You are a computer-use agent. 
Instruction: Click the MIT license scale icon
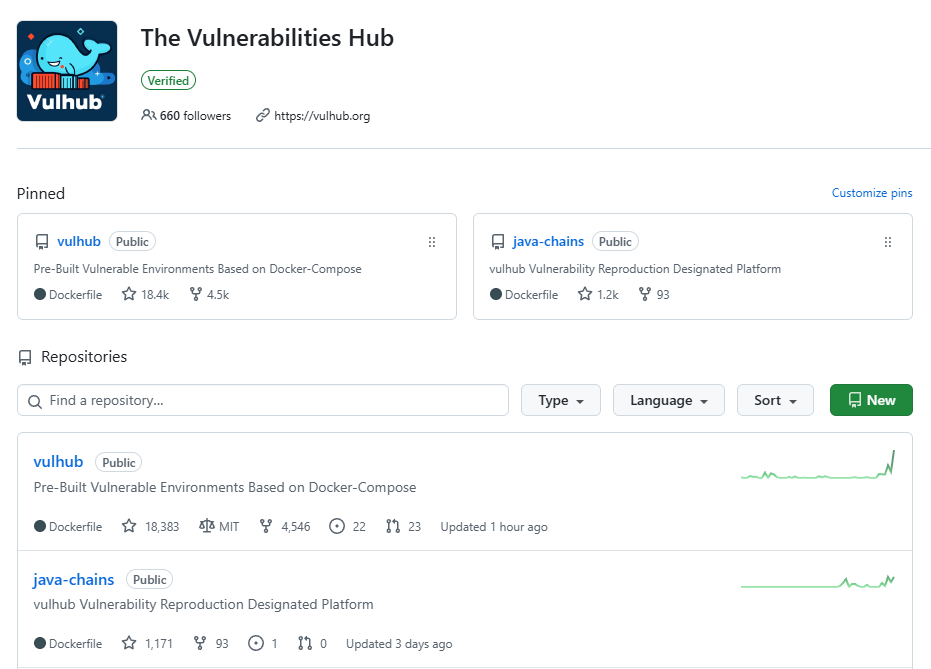pyautogui.click(x=207, y=526)
